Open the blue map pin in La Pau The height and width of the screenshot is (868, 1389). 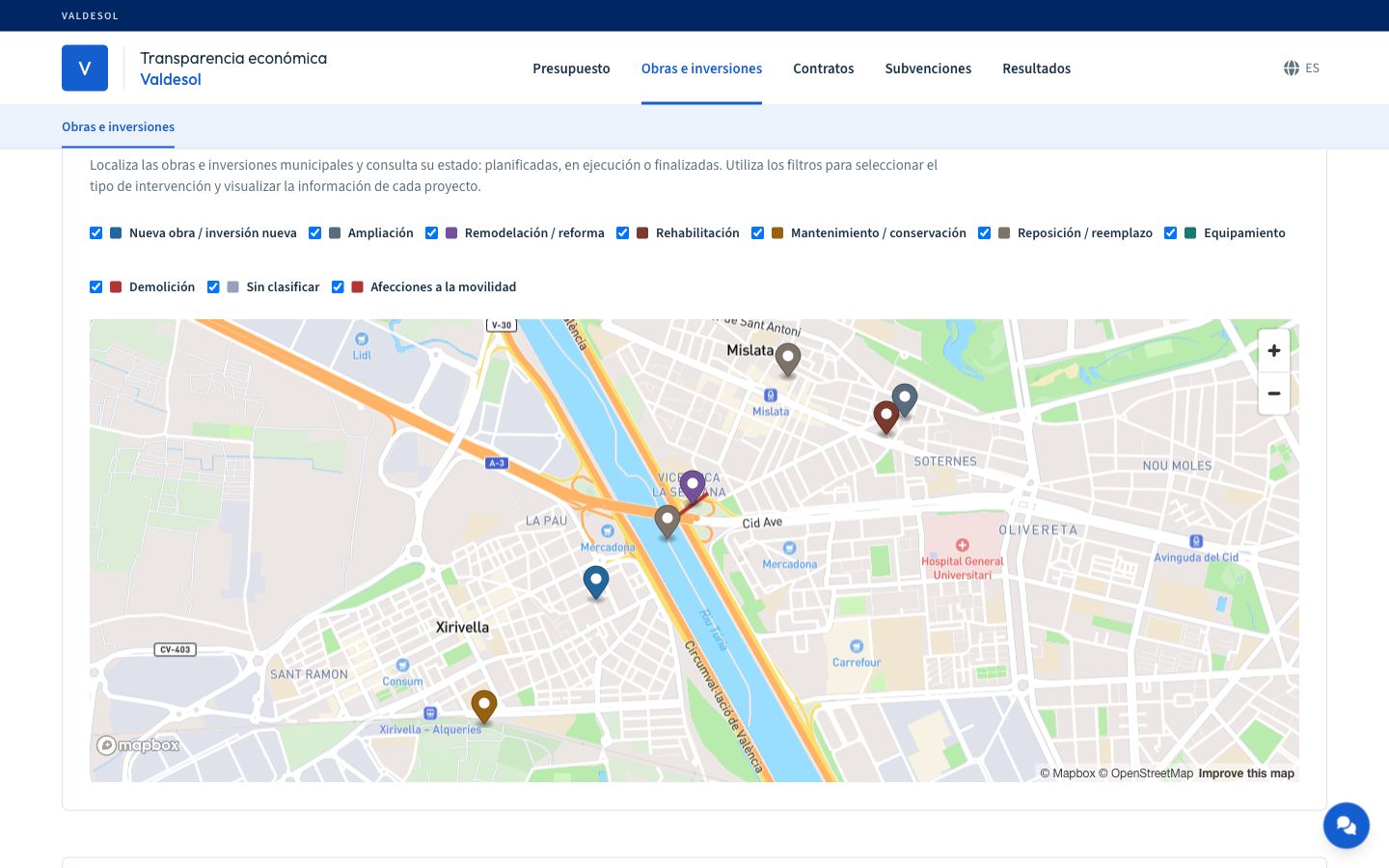point(596,583)
